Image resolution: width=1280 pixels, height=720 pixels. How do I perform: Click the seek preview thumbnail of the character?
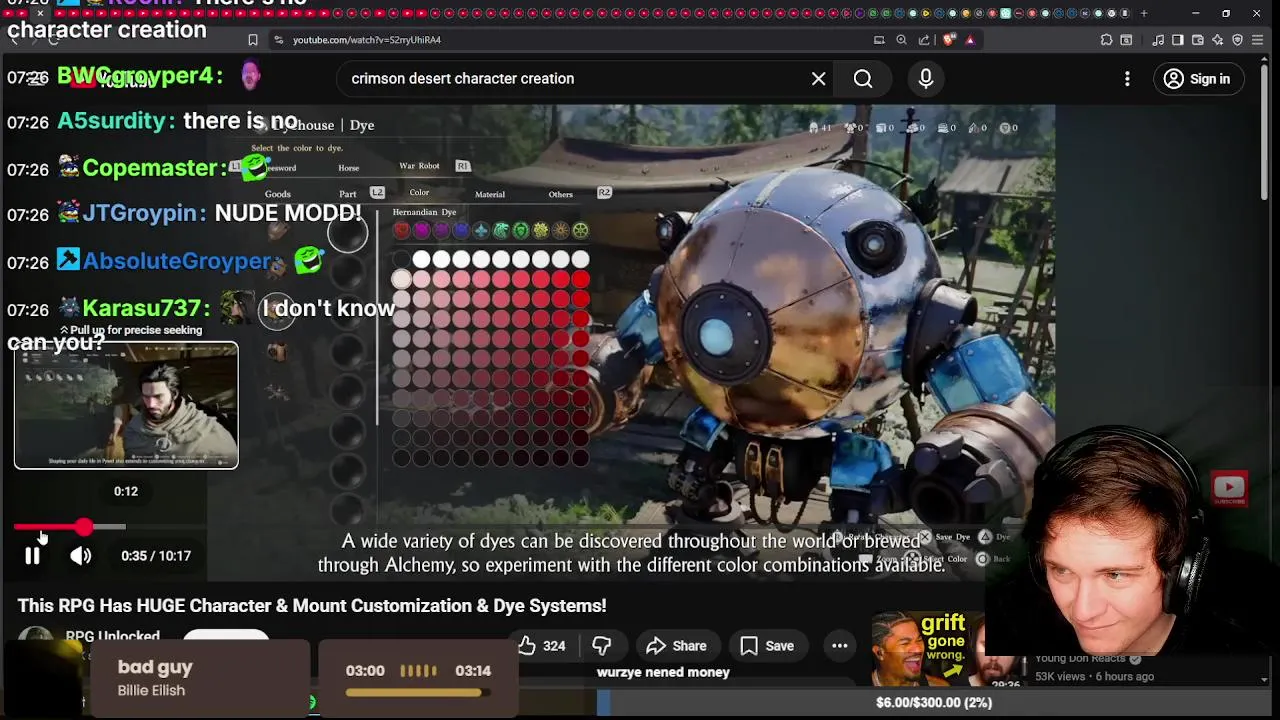click(126, 406)
